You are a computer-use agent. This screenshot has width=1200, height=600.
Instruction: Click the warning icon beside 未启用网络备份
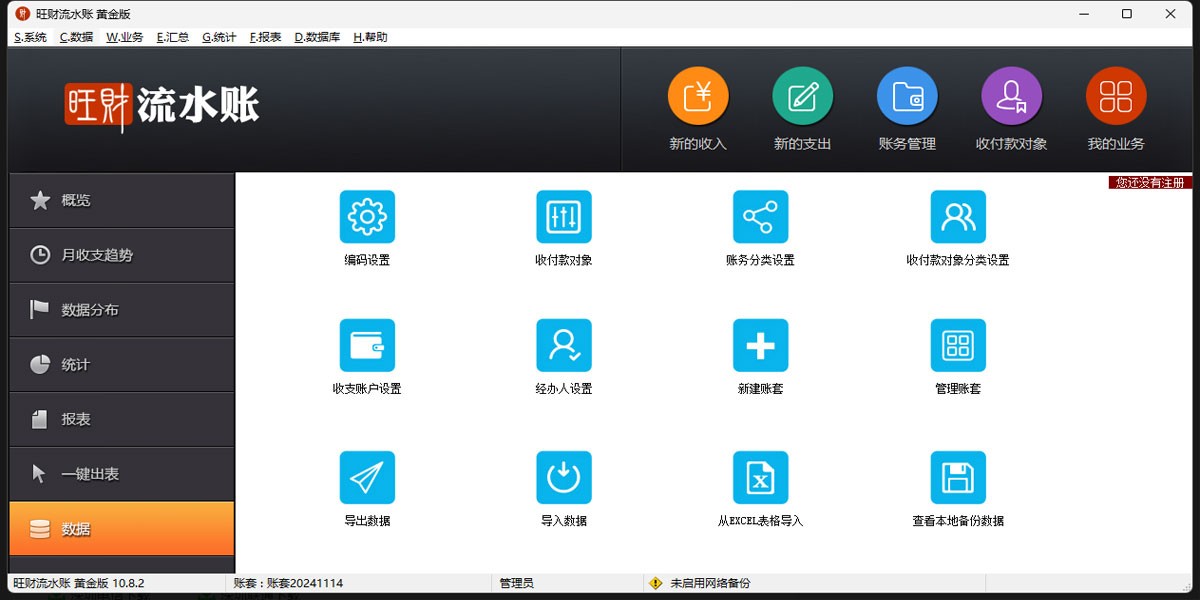coord(656,583)
